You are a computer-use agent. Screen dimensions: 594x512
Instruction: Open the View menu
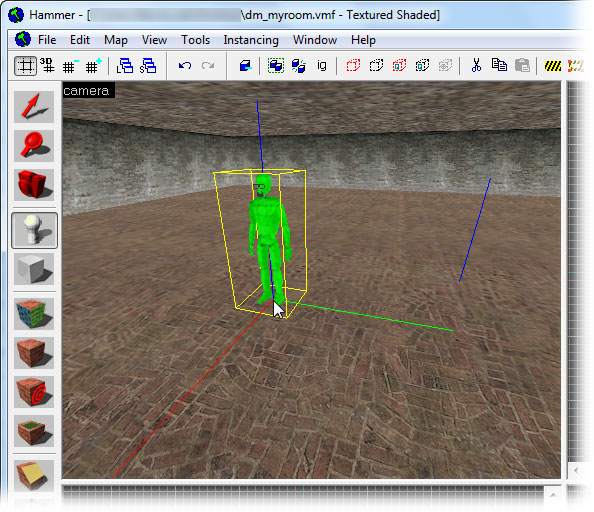pyautogui.click(x=155, y=40)
